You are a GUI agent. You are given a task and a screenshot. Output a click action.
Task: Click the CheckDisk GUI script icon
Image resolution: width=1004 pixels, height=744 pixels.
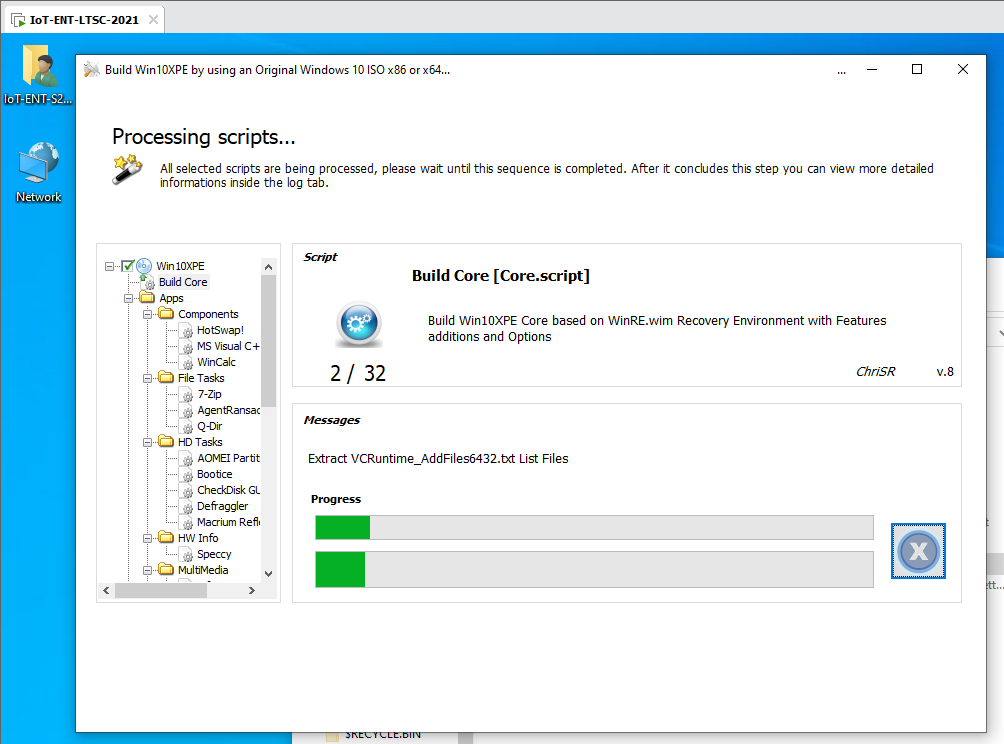(x=186, y=490)
